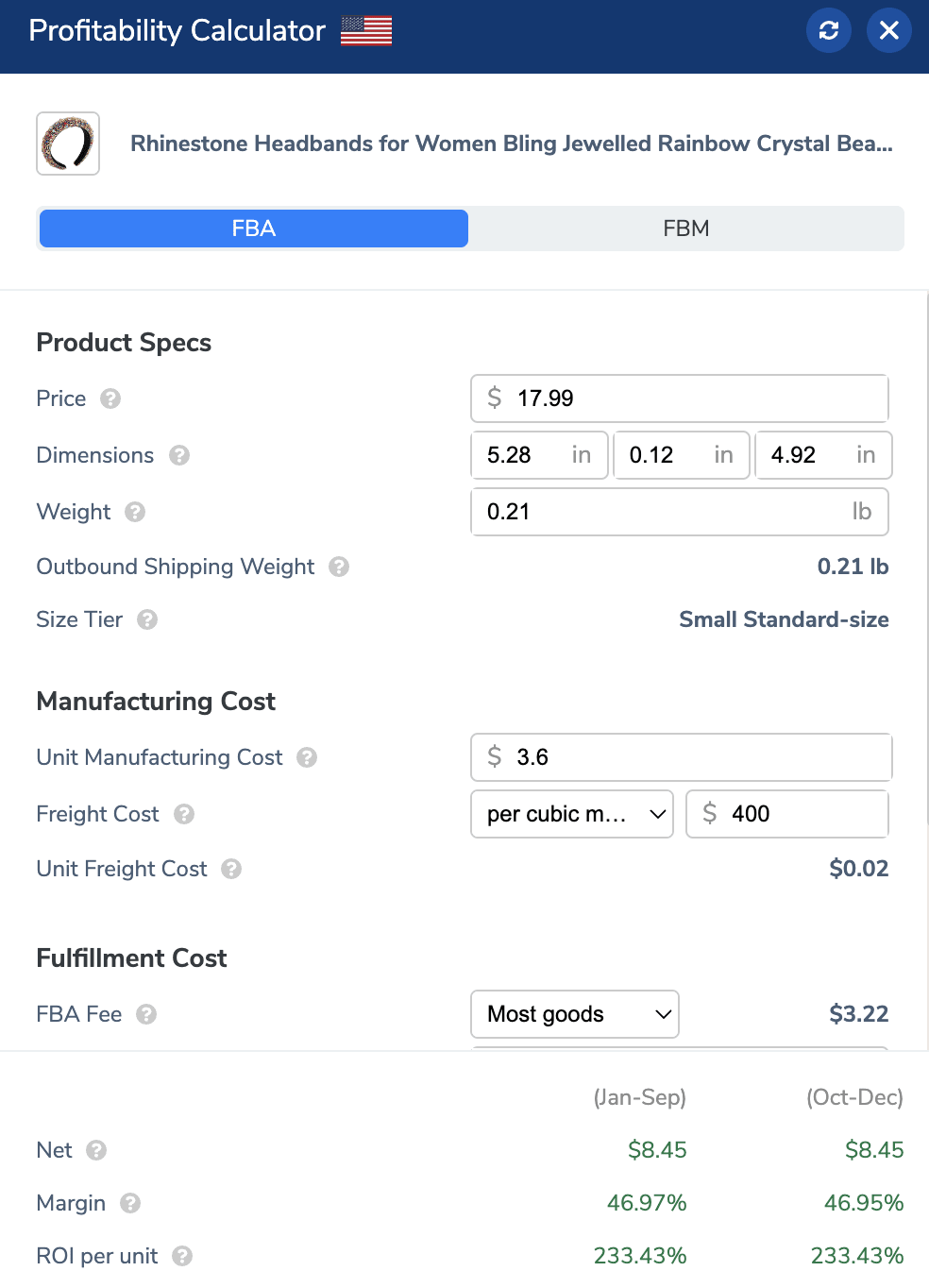Click the help icon next to Price
The height and width of the screenshot is (1288, 929).
110,398
